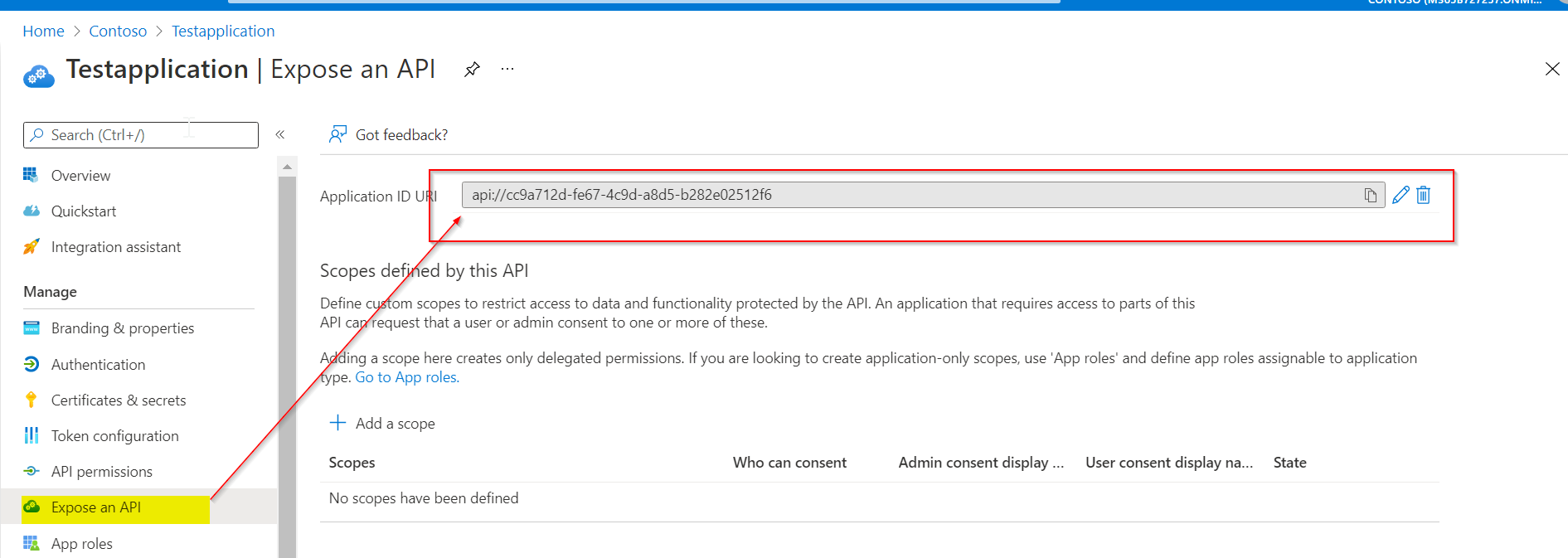Open the more options ellipsis next to title
The image size is (1568, 558).
click(x=507, y=69)
